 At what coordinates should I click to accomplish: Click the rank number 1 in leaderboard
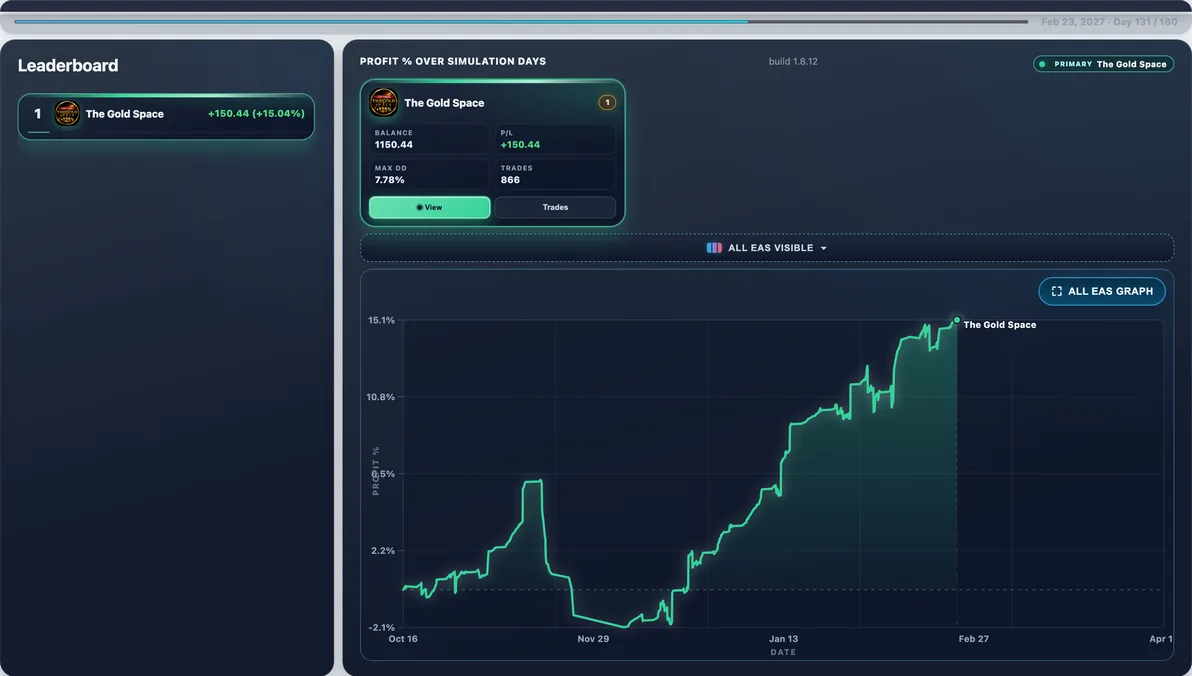[x=37, y=114]
